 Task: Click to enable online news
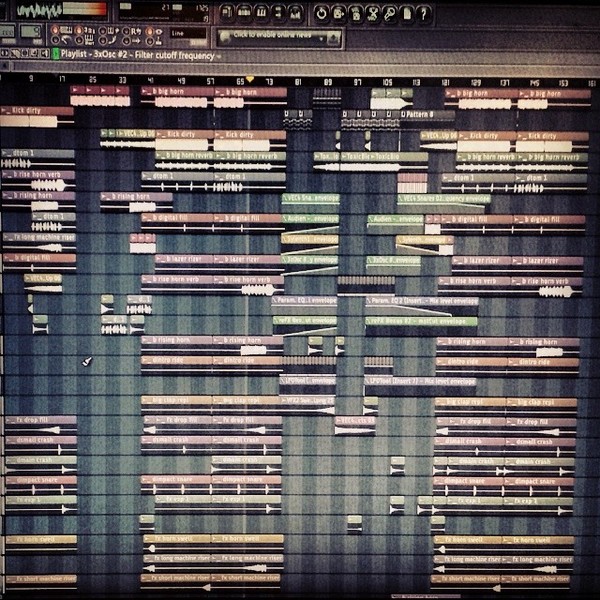click(x=272, y=35)
